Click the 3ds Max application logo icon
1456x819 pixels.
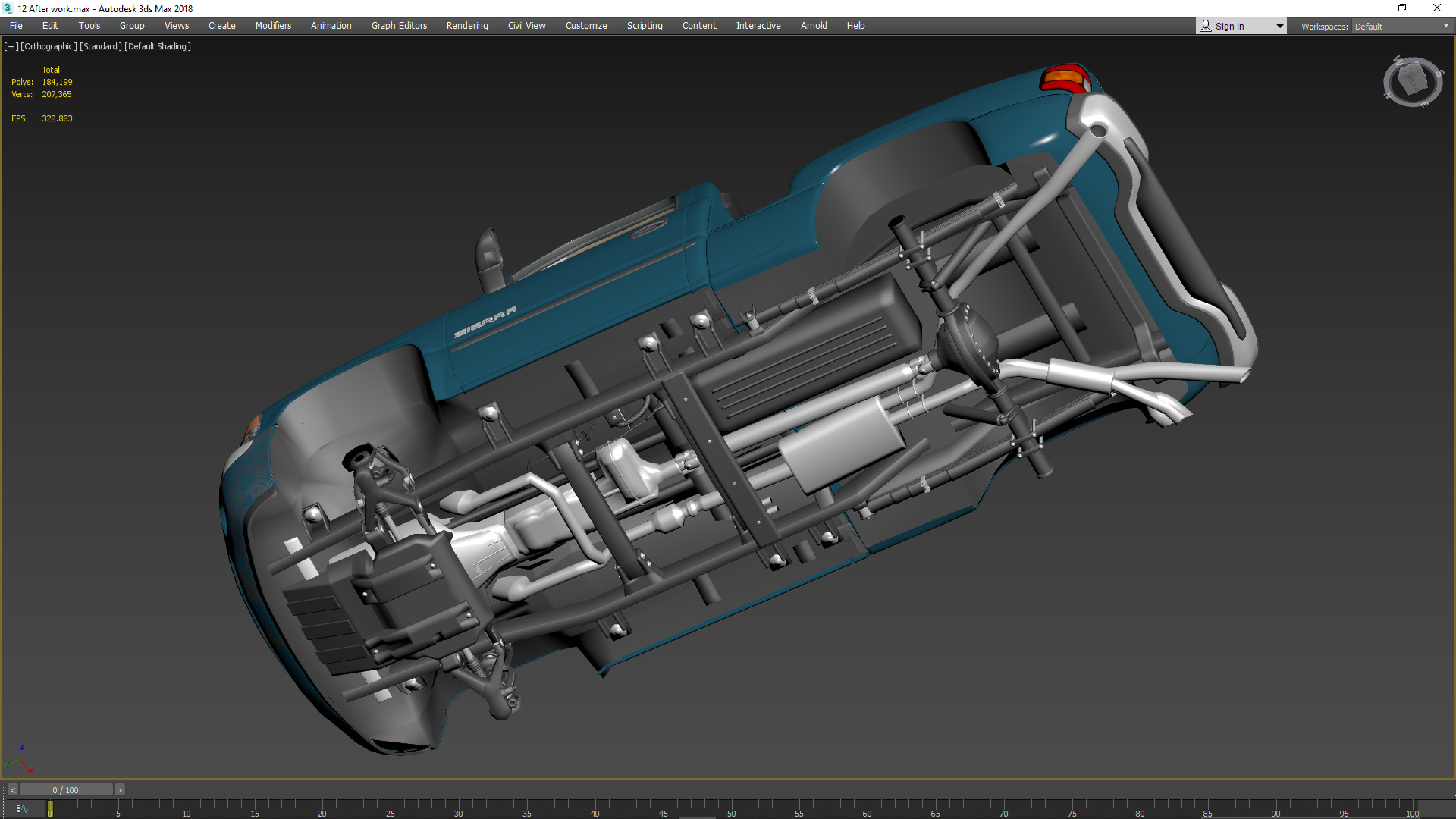[8, 8]
